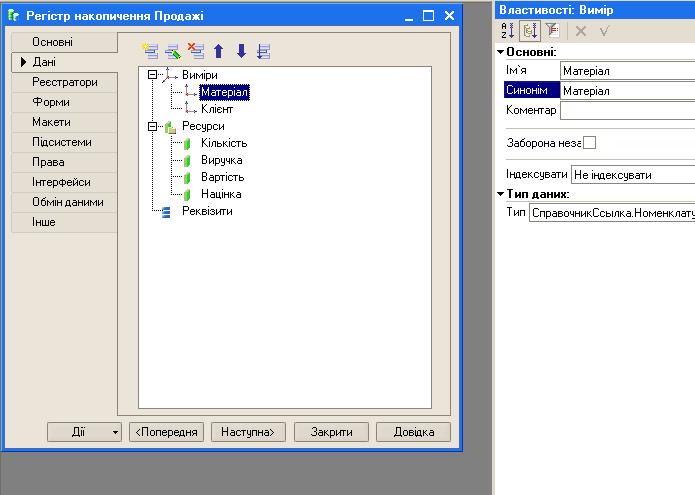Toggle the Заборона незаповнених checkbox
The height and width of the screenshot is (495, 695).
point(589,143)
